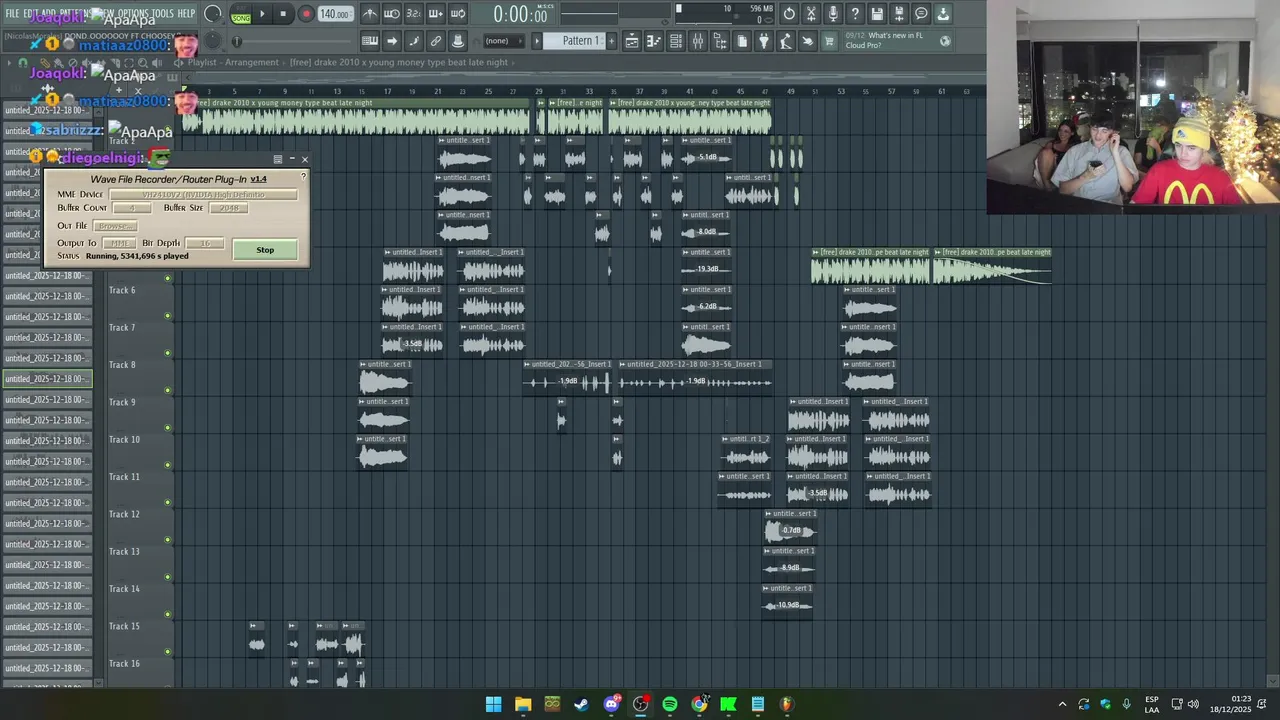Viewport: 1280px width, 720px height.
Task: Open the project picker (copy pages) icon
Action: (x=742, y=41)
